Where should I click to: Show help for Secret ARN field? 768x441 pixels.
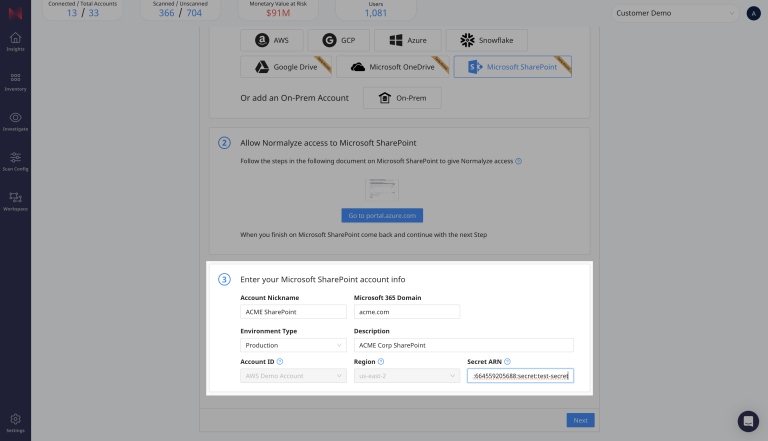point(508,361)
